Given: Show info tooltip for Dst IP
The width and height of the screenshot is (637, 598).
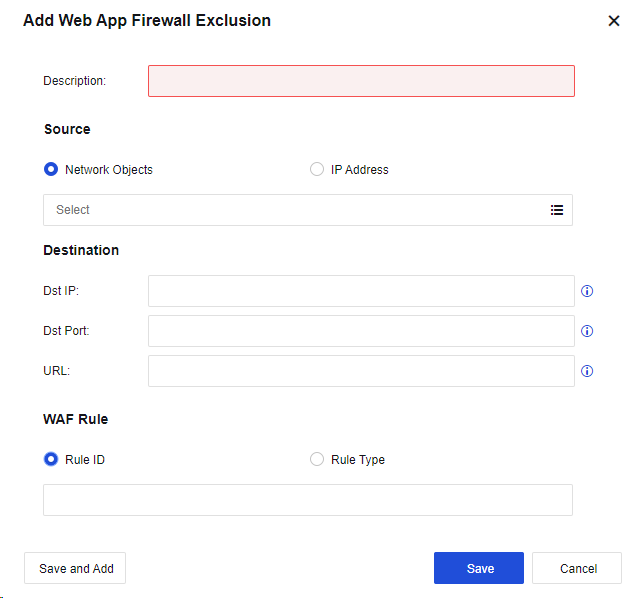Looking at the screenshot, I should [x=587, y=291].
